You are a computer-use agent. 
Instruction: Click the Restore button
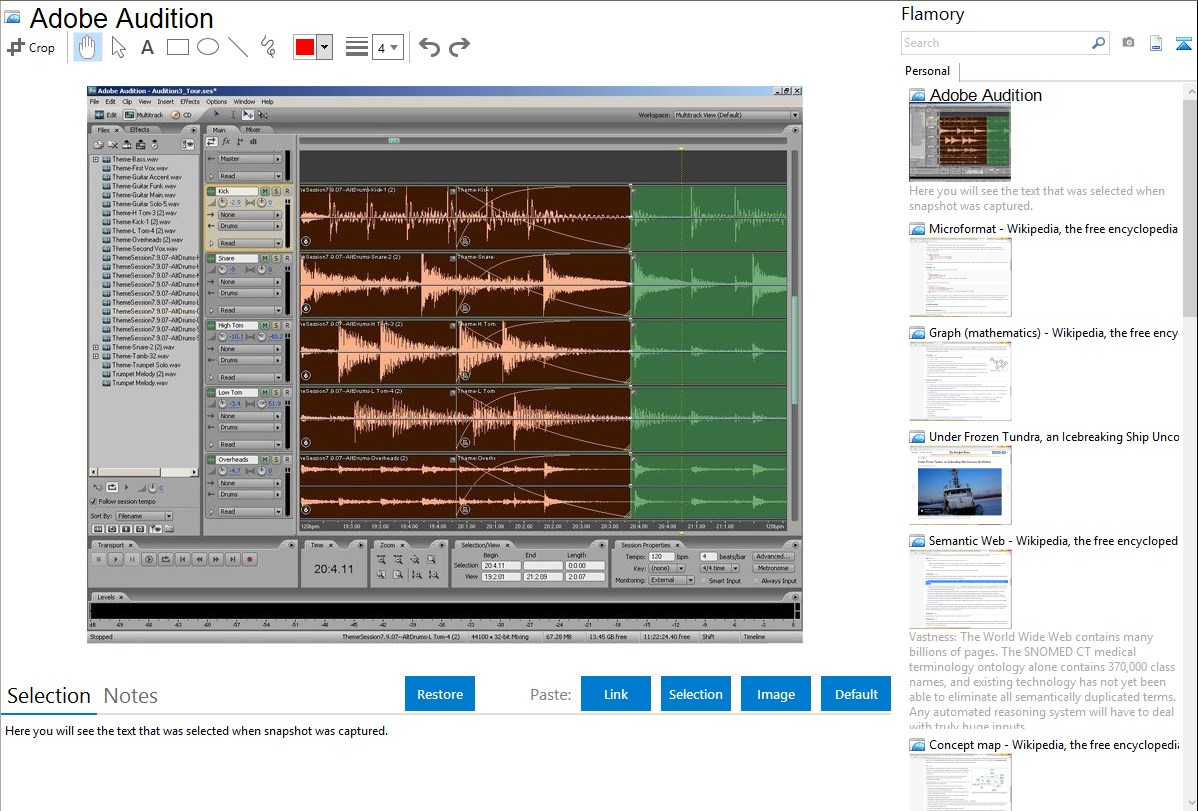tap(440, 694)
